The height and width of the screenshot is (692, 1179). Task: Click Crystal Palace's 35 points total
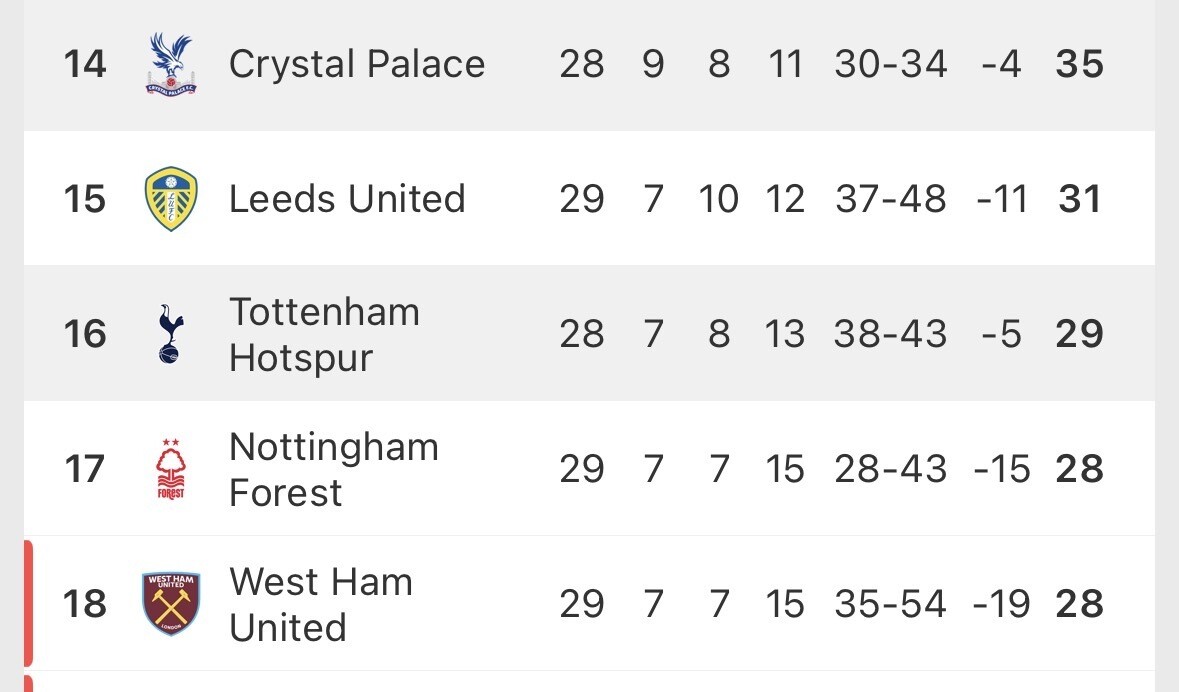(1079, 64)
